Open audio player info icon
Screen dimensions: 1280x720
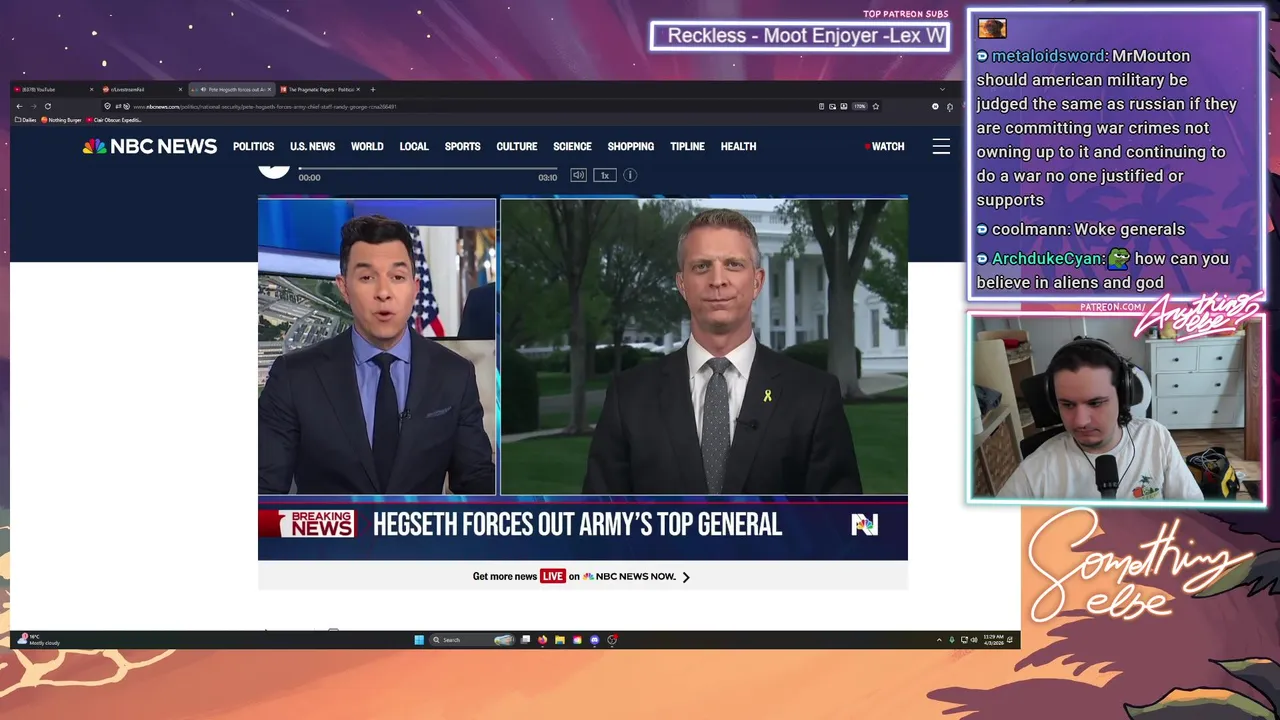[630, 175]
